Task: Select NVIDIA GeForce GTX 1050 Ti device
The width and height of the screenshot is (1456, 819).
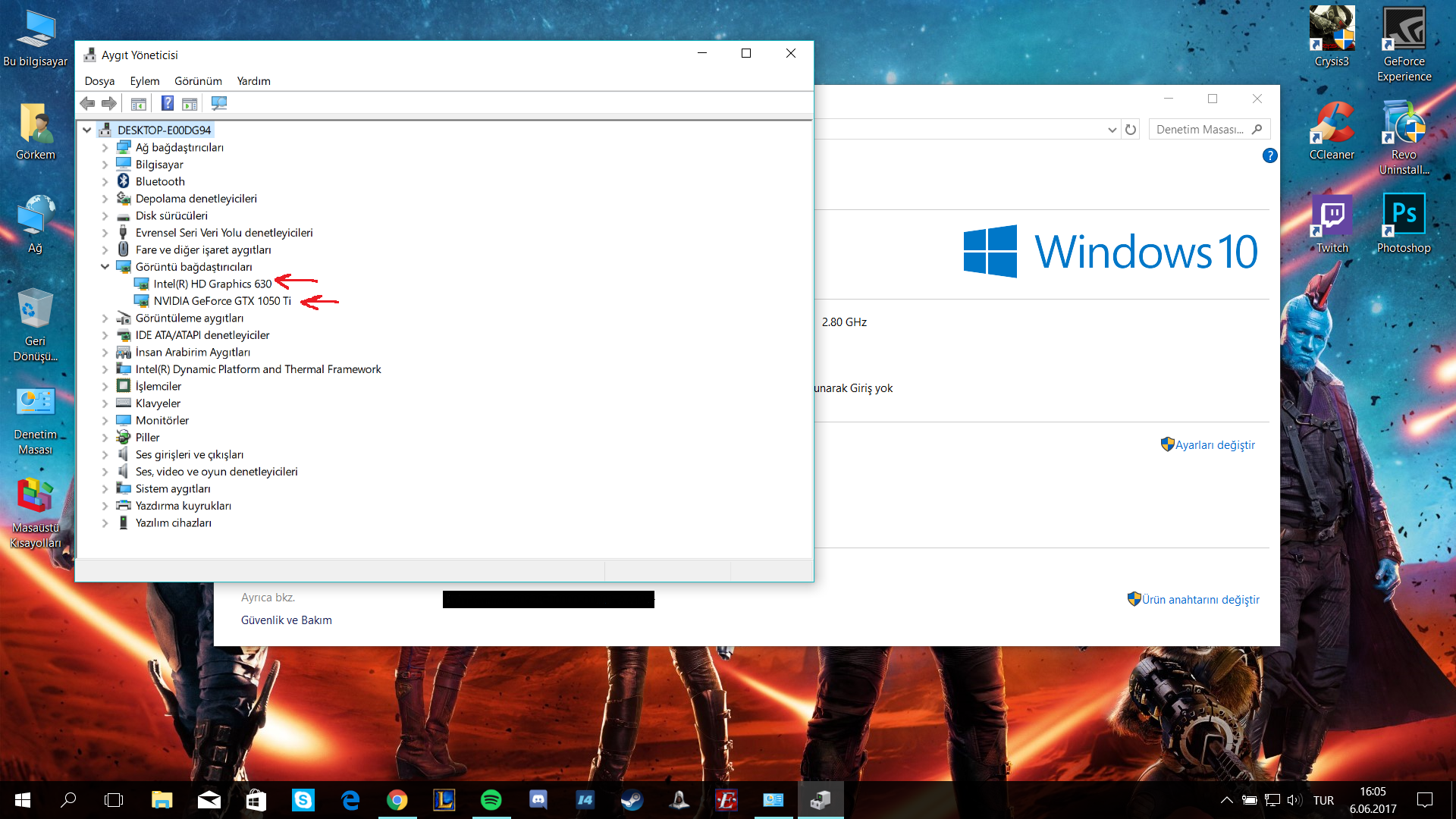Action: pyautogui.click(x=222, y=301)
